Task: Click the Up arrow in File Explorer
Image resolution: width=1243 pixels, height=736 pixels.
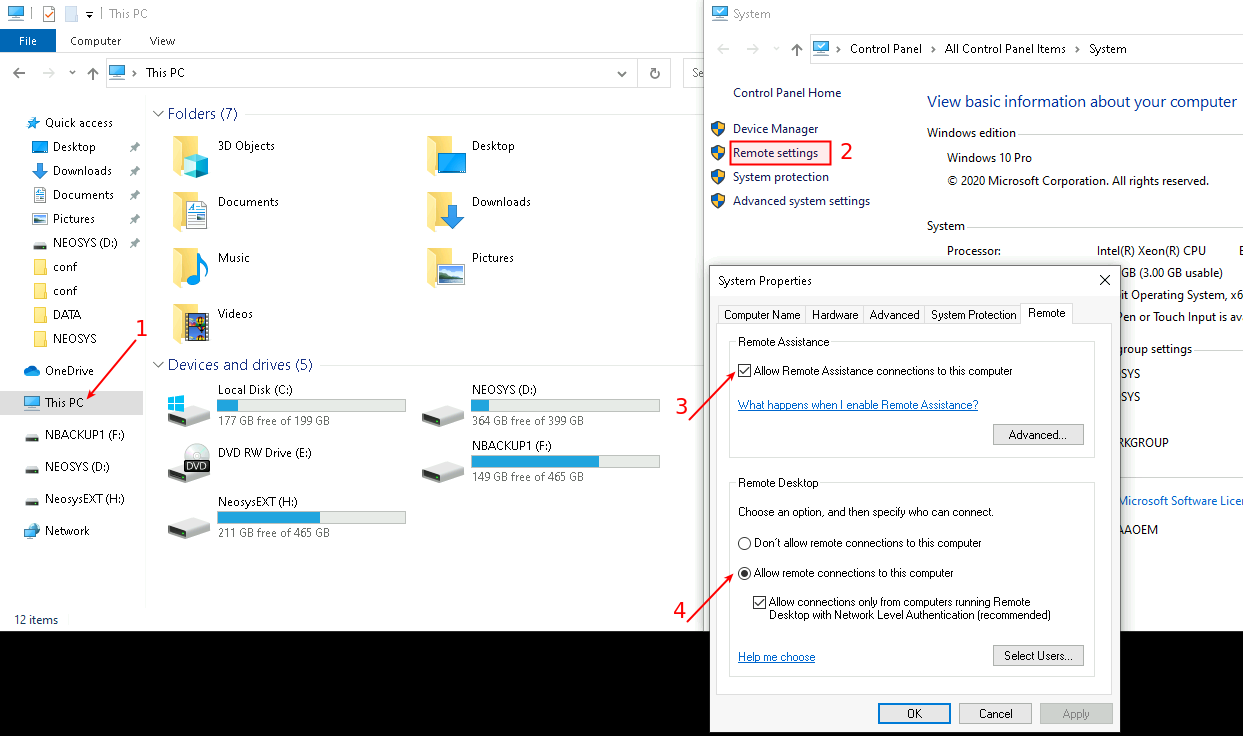Action: (93, 73)
